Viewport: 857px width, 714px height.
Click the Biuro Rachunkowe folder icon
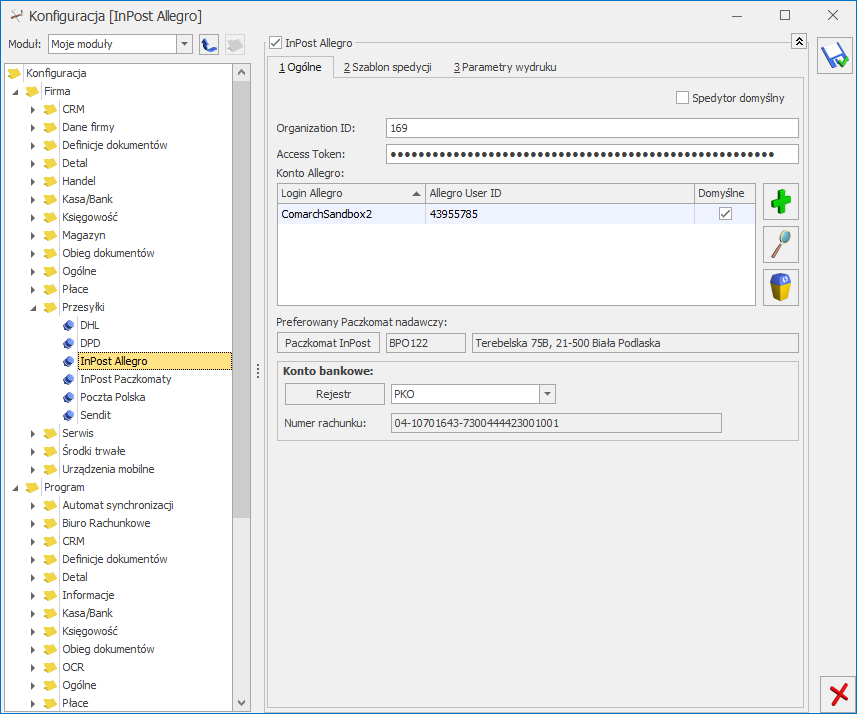[50, 524]
